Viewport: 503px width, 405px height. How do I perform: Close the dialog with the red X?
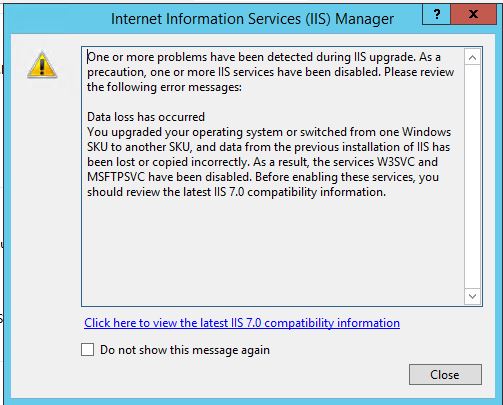[473, 14]
